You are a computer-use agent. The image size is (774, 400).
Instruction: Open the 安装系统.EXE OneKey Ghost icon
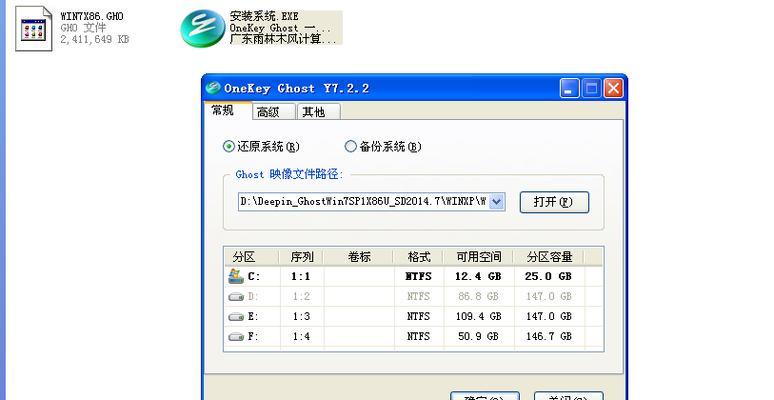pyautogui.click(x=202, y=29)
